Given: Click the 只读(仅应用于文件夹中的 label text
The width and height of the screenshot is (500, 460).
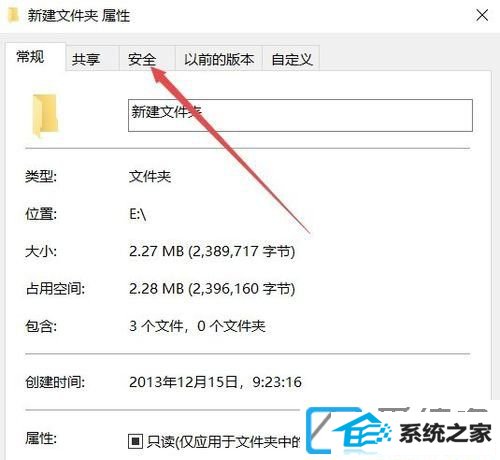Looking at the screenshot, I should [224, 442].
